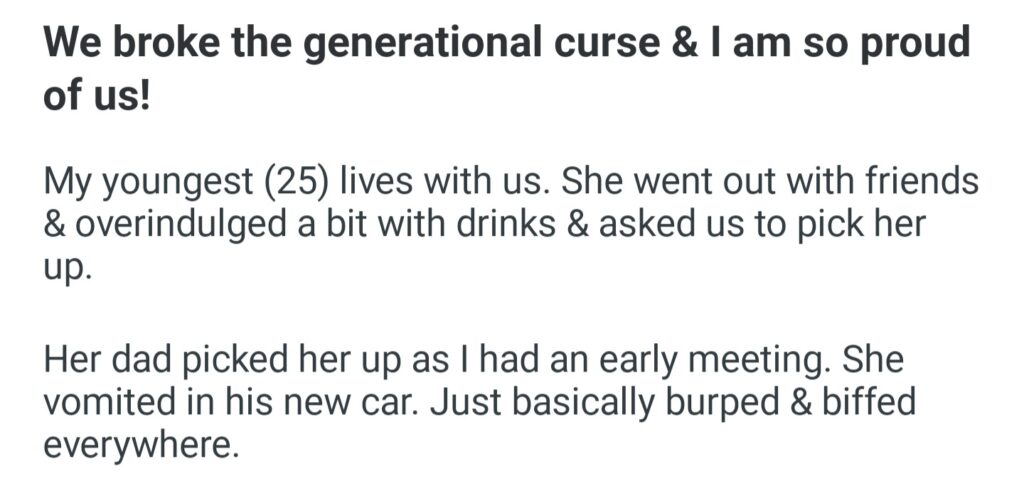
Task: Click the word "proud" in the title
Action: tap(915, 45)
